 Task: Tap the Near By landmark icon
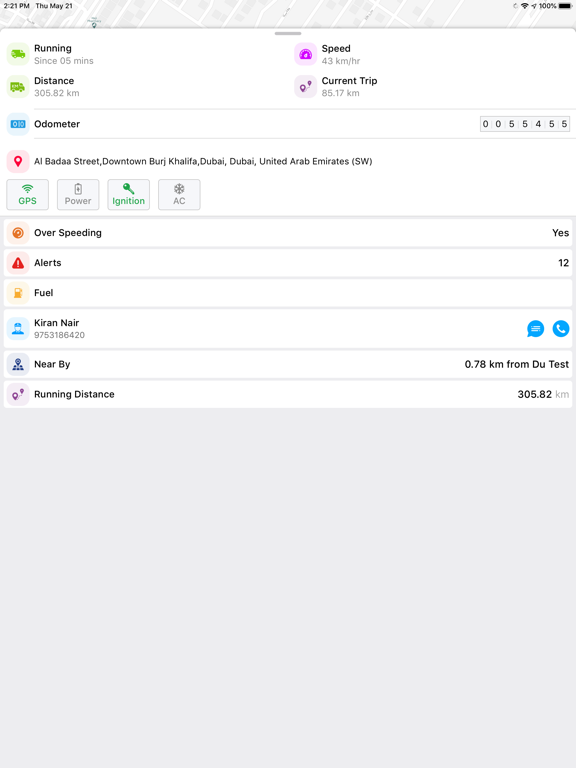18,364
